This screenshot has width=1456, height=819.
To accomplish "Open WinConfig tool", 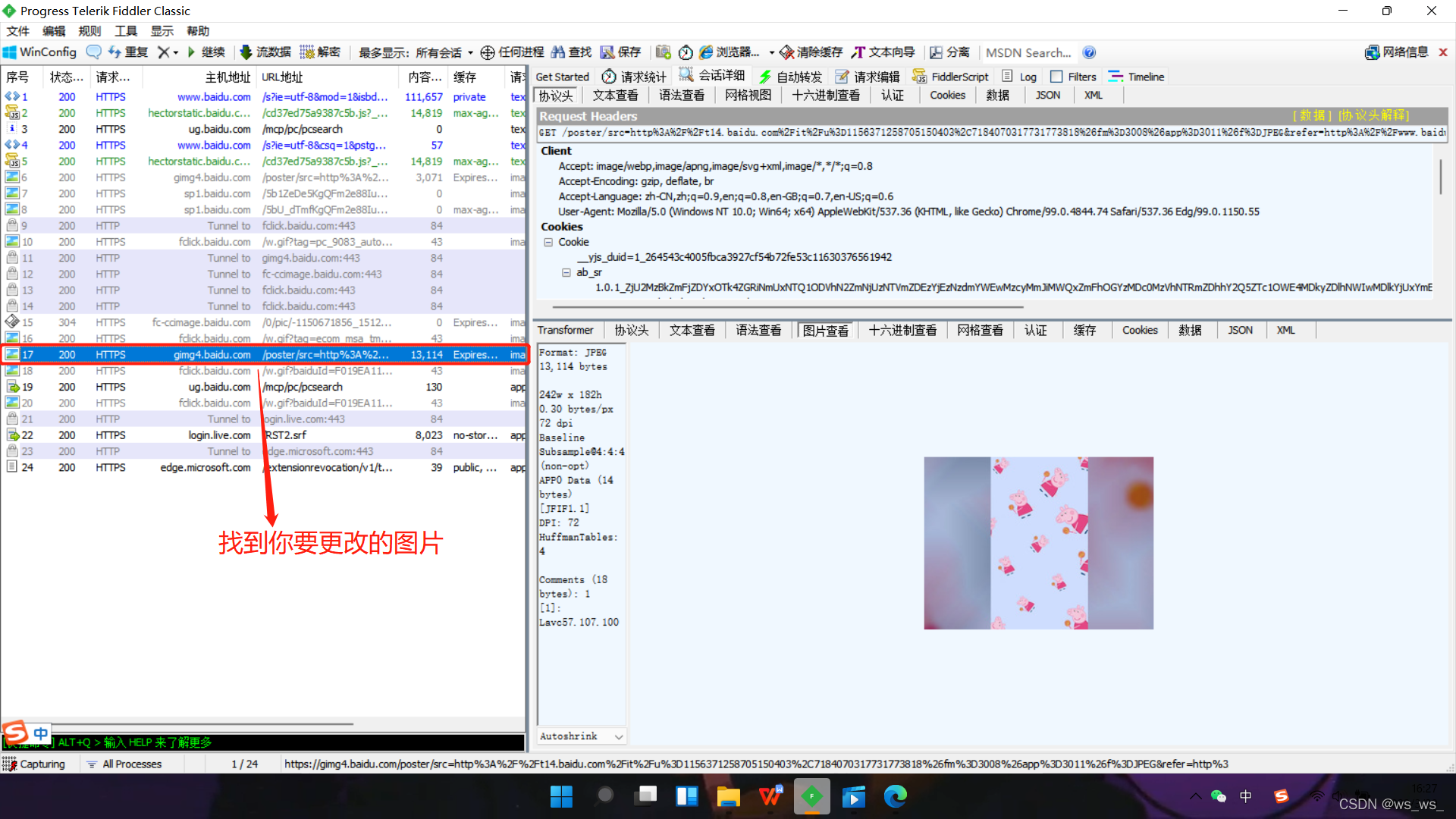I will [x=40, y=52].
